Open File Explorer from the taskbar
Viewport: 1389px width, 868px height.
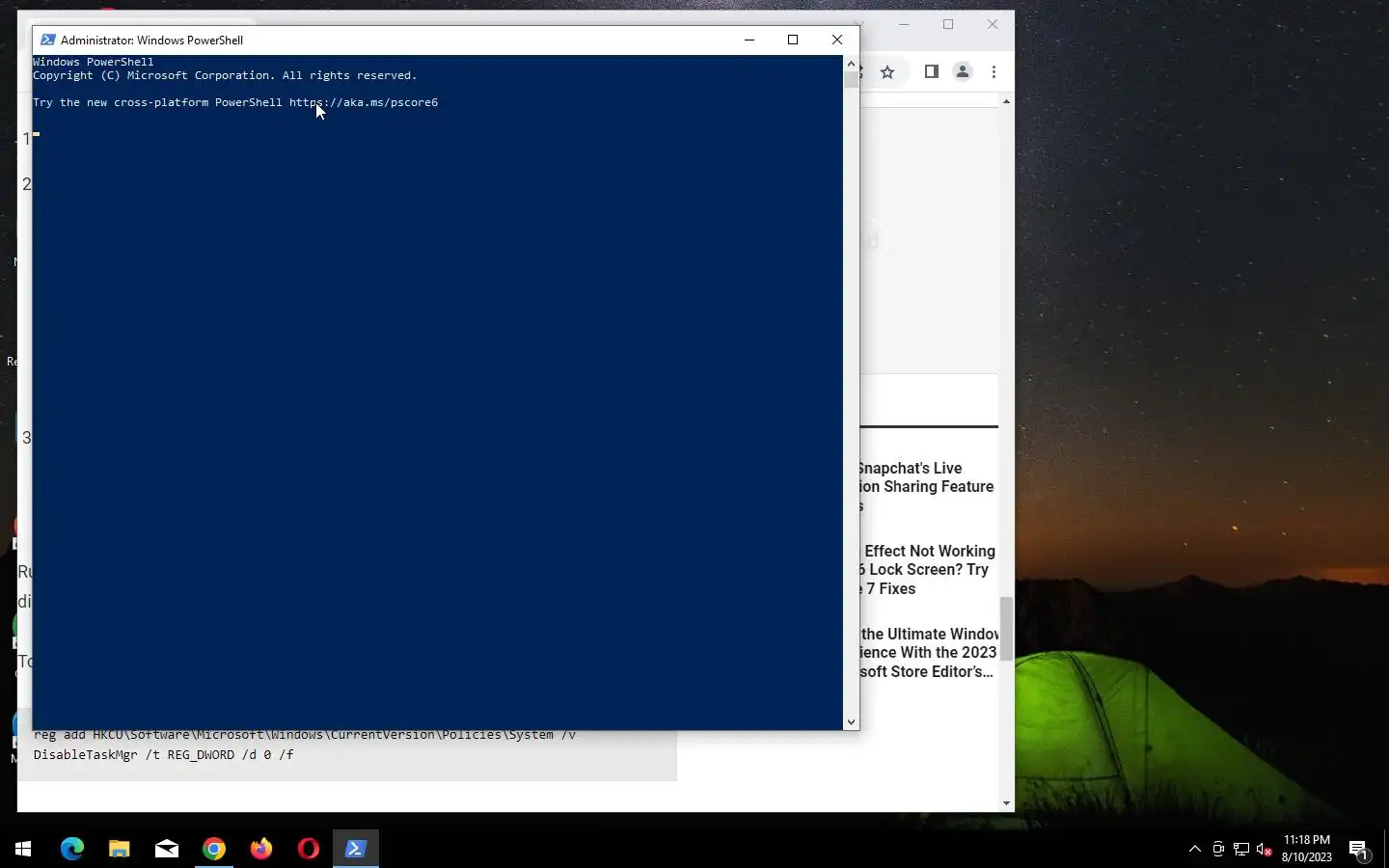(x=120, y=849)
